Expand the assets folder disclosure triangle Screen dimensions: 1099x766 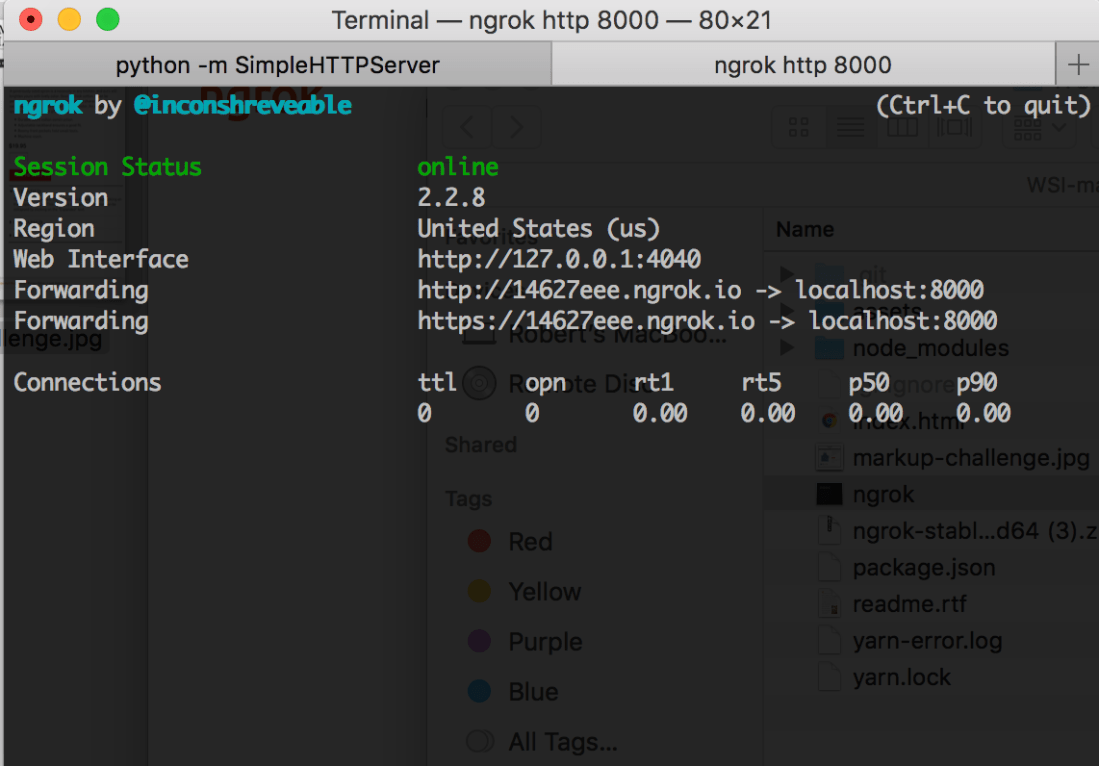tap(787, 311)
